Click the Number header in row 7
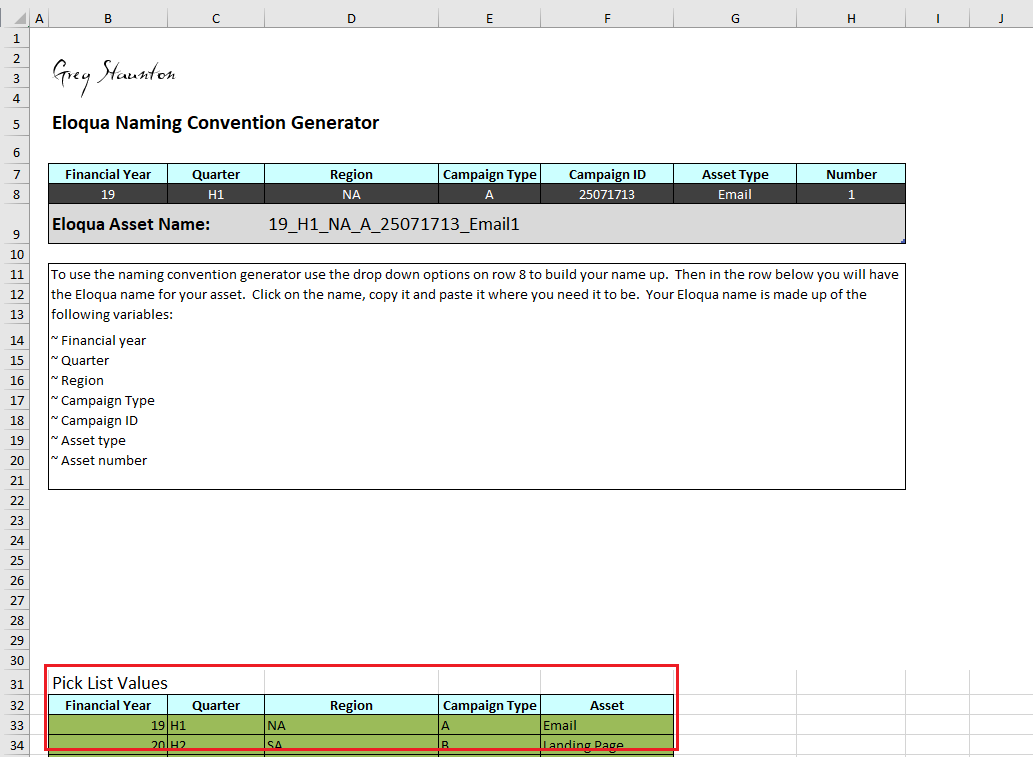 (851, 175)
